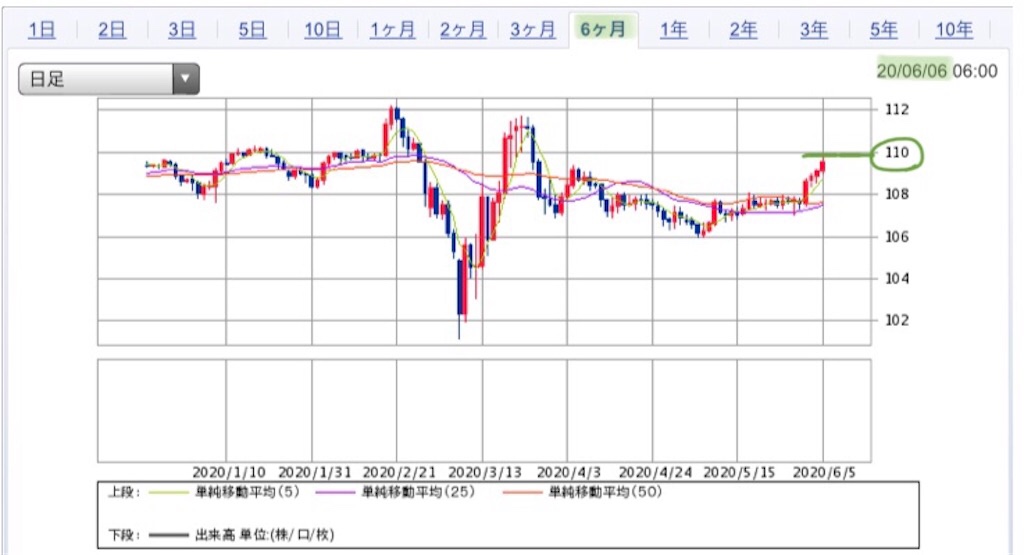Click the active 6ヶ月 tab

[603, 29]
